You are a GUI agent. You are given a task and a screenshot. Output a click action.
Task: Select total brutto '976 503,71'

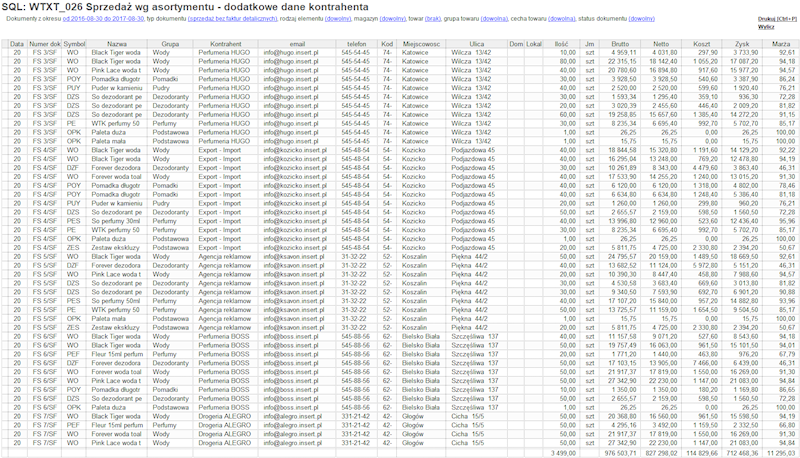coord(620,453)
